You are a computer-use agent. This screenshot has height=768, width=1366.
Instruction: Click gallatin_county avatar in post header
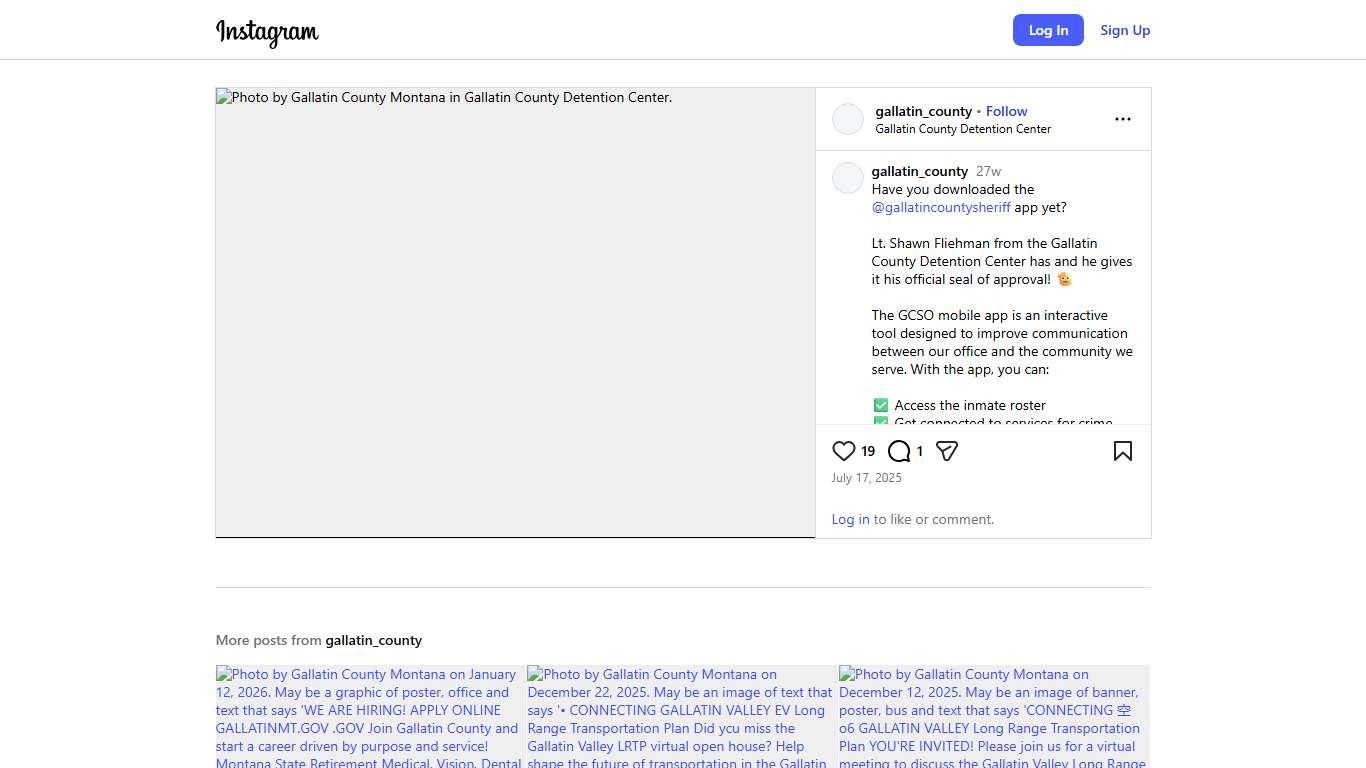coord(848,119)
